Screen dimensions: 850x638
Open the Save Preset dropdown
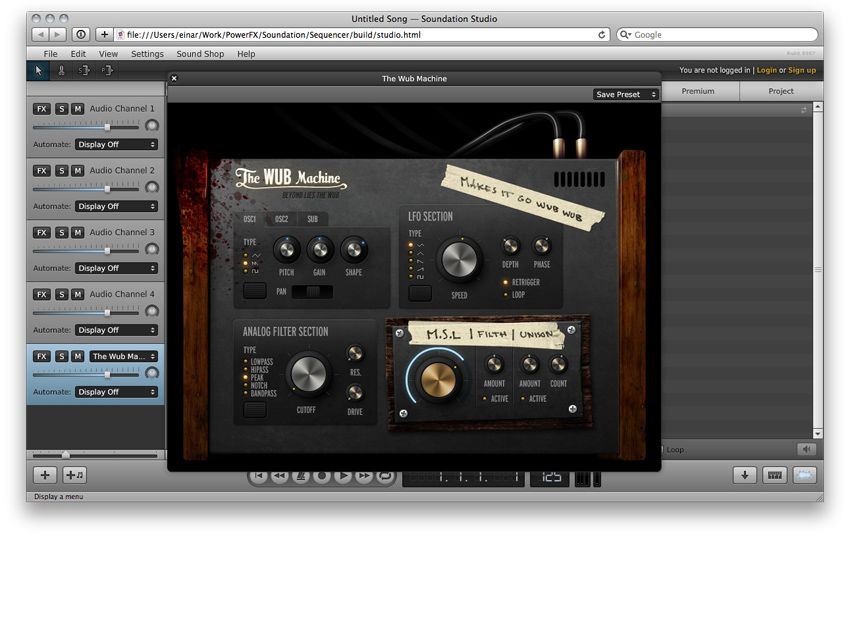626,94
